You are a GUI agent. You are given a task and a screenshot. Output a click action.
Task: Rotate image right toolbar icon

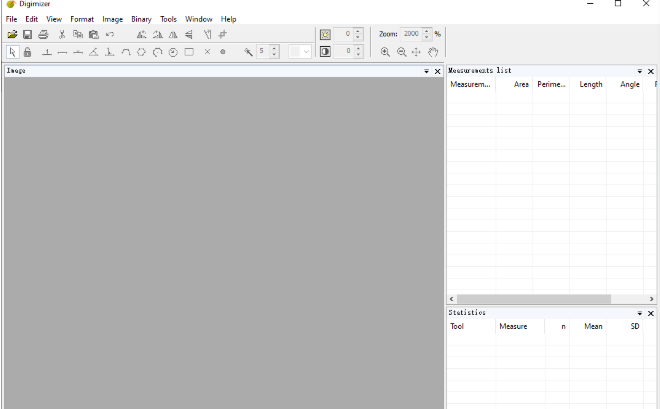[x=157, y=35]
